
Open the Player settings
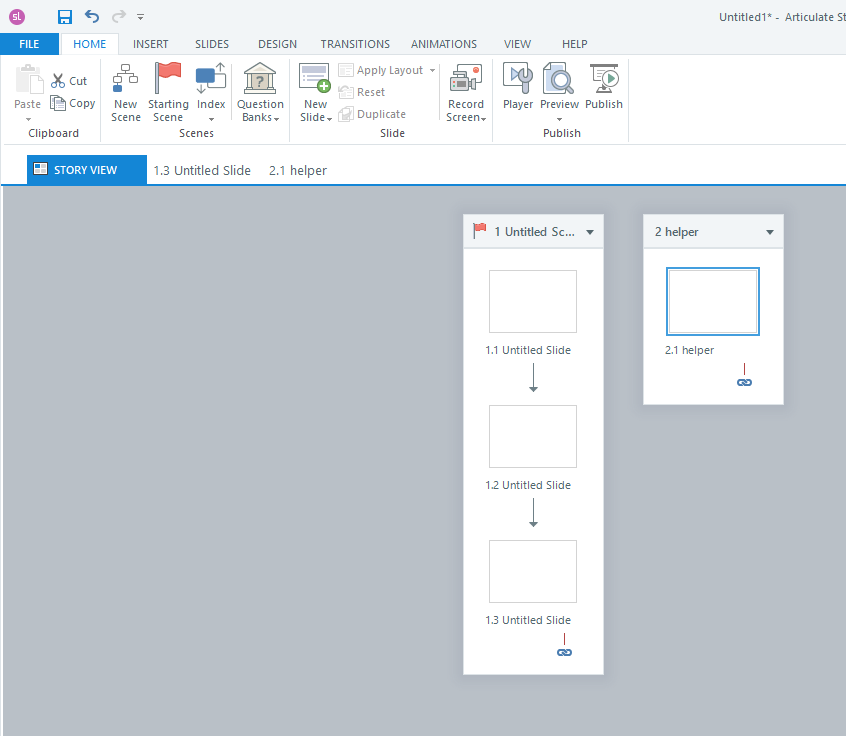518,87
